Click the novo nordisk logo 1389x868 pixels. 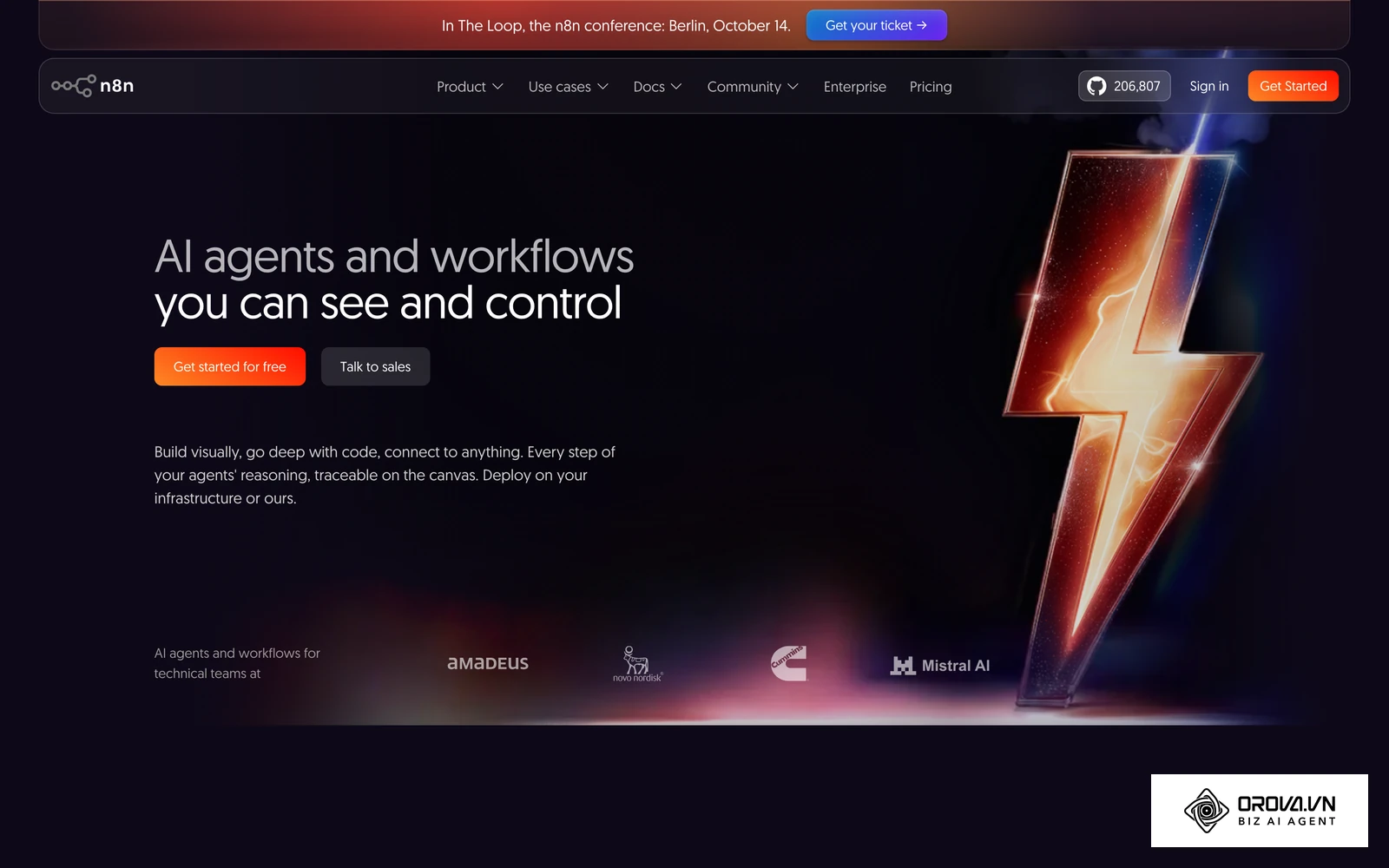click(x=637, y=664)
